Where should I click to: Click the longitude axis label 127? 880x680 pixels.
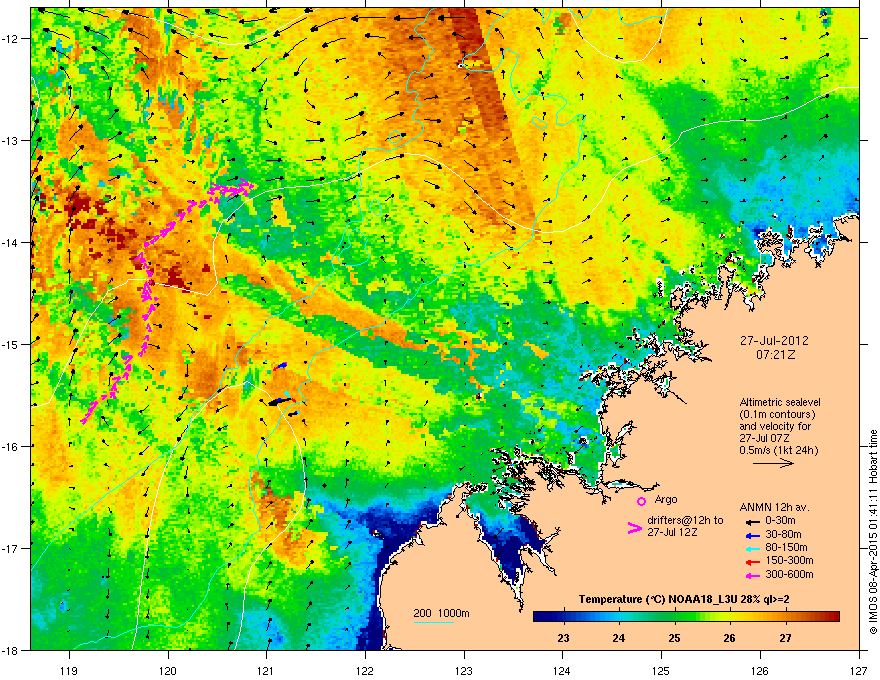859,671
